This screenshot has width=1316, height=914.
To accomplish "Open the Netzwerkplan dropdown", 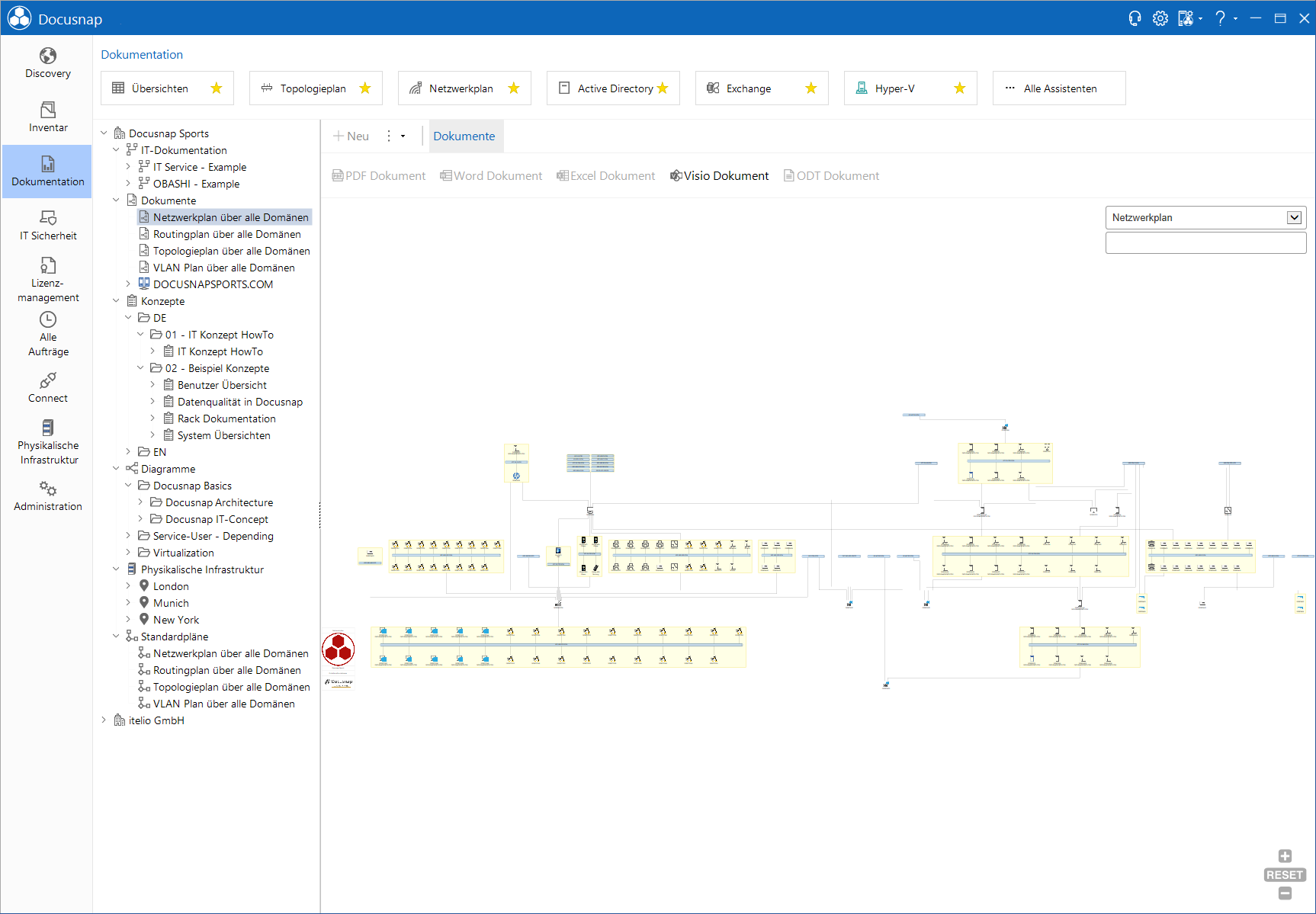I will click(x=1294, y=217).
